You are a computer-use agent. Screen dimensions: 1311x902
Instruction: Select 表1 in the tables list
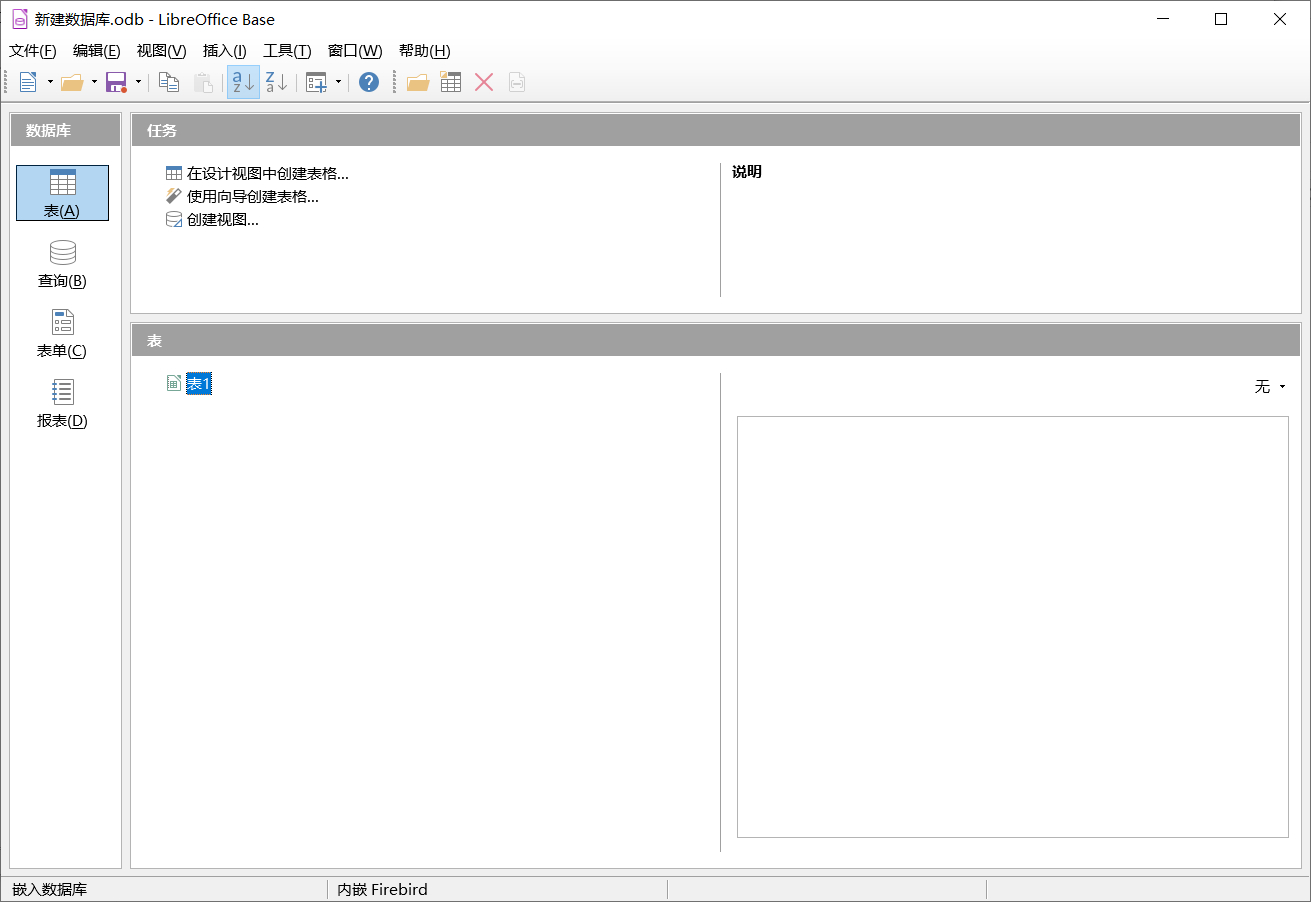click(198, 383)
